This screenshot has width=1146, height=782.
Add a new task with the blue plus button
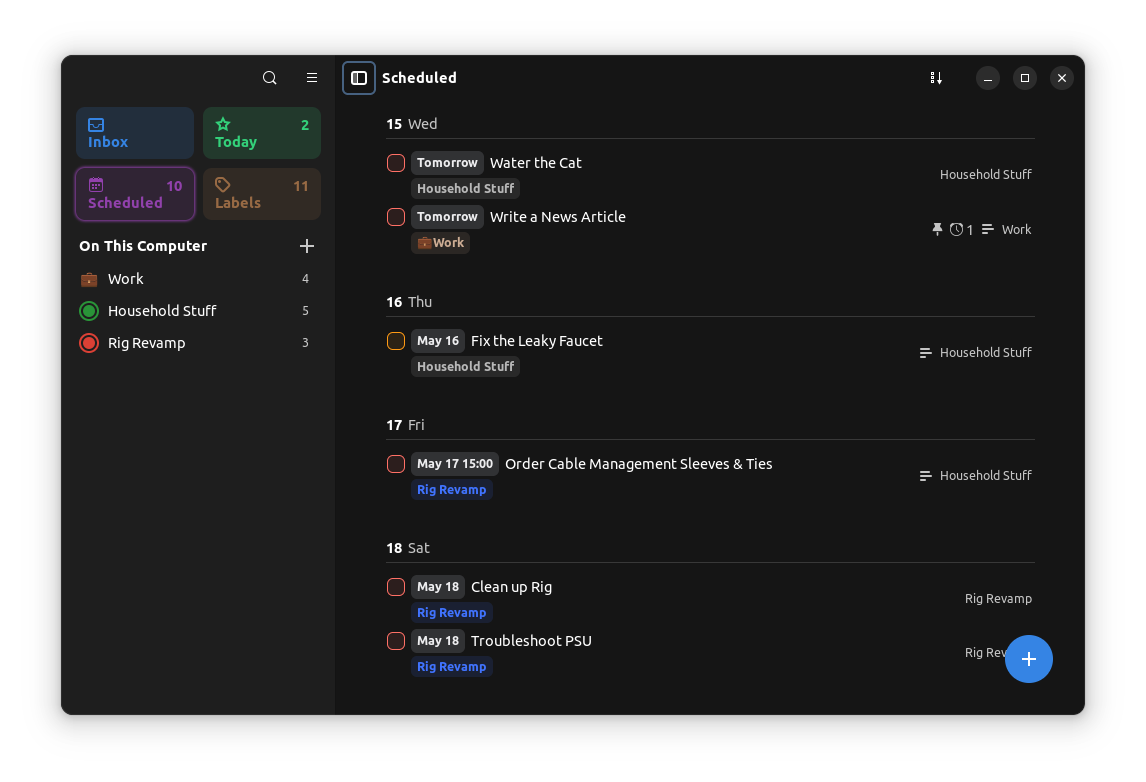1029,659
